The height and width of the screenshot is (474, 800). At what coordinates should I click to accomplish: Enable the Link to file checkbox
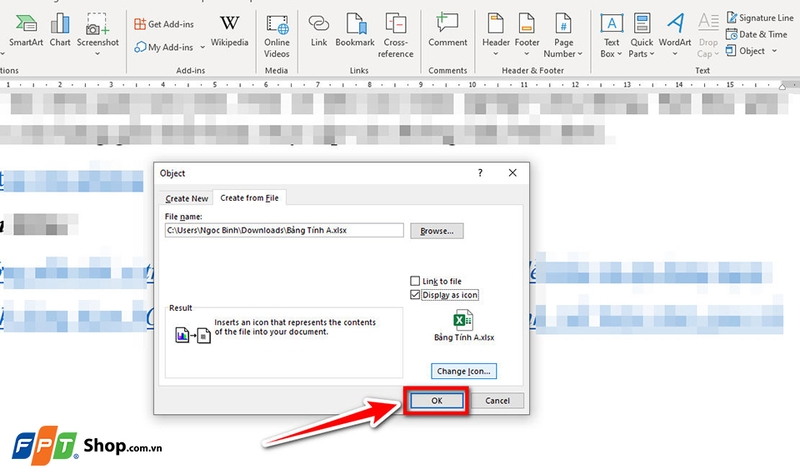[415, 281]
